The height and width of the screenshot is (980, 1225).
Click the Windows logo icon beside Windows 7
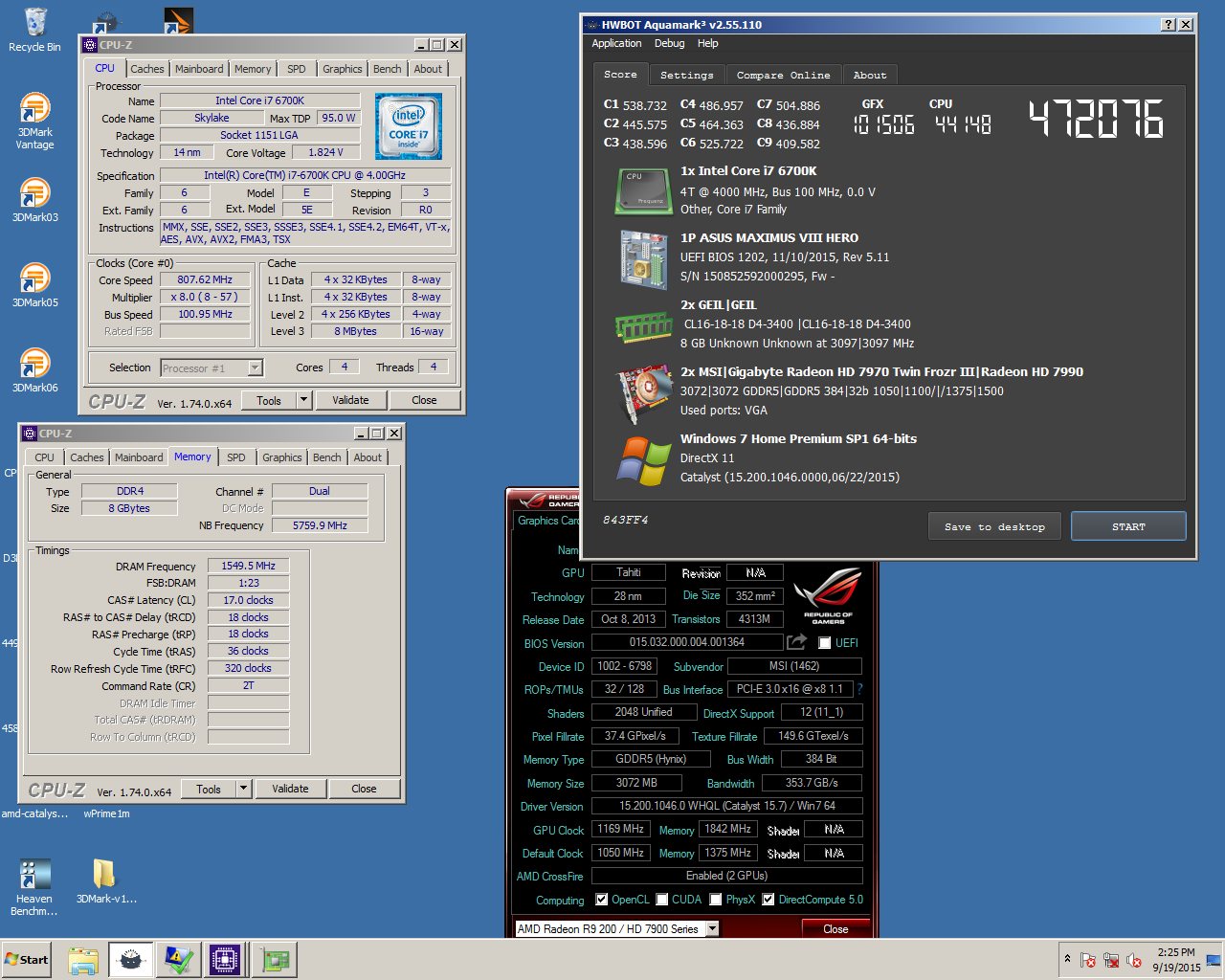(x=643, y=460)
